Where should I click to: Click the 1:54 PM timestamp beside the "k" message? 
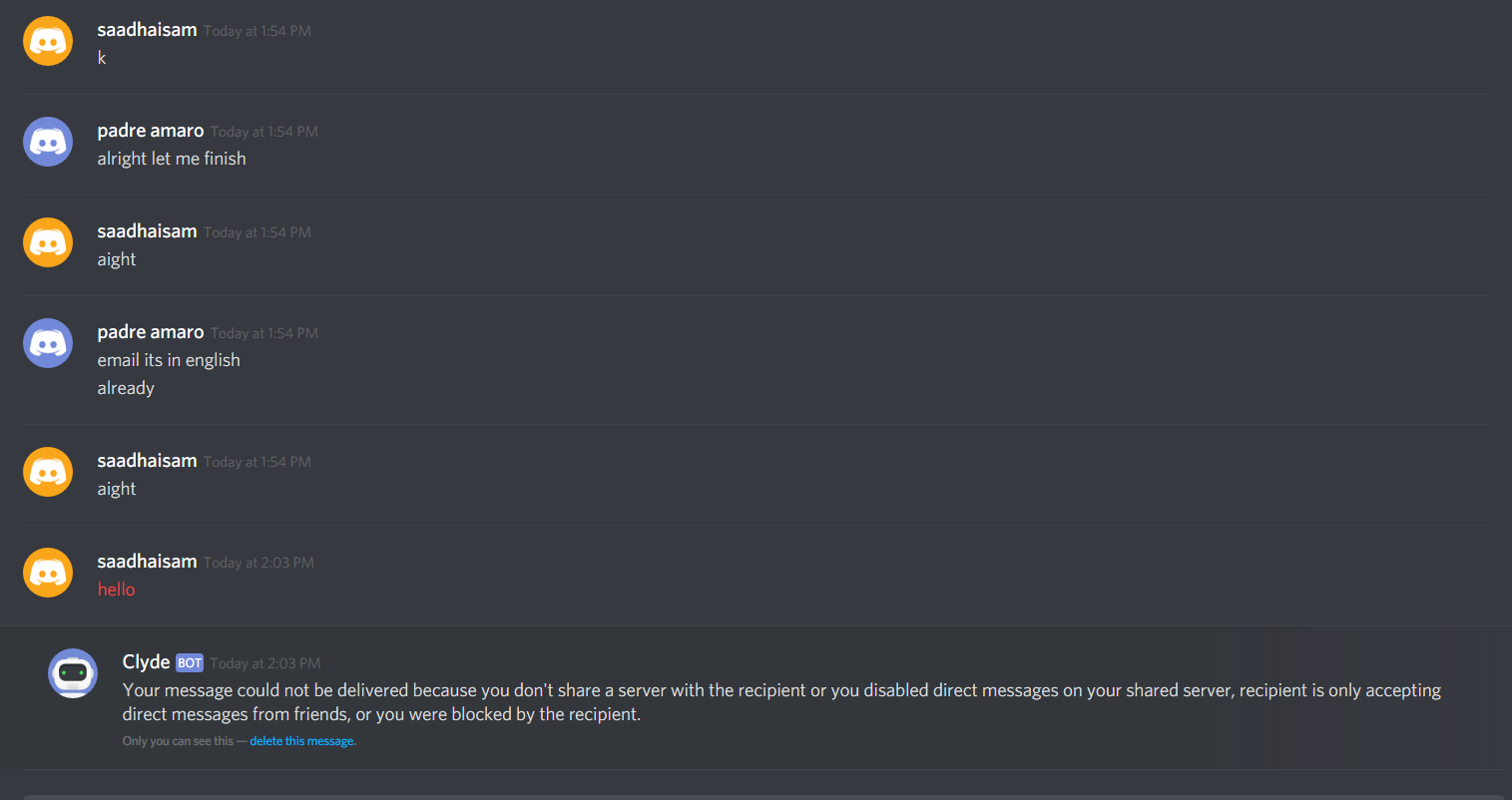click(x=257, y=31)
